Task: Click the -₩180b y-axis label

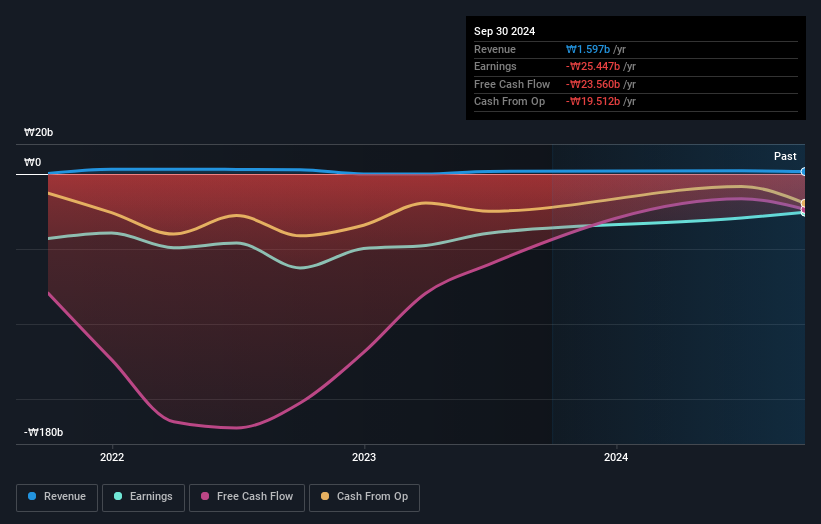Action: point(43,432)
